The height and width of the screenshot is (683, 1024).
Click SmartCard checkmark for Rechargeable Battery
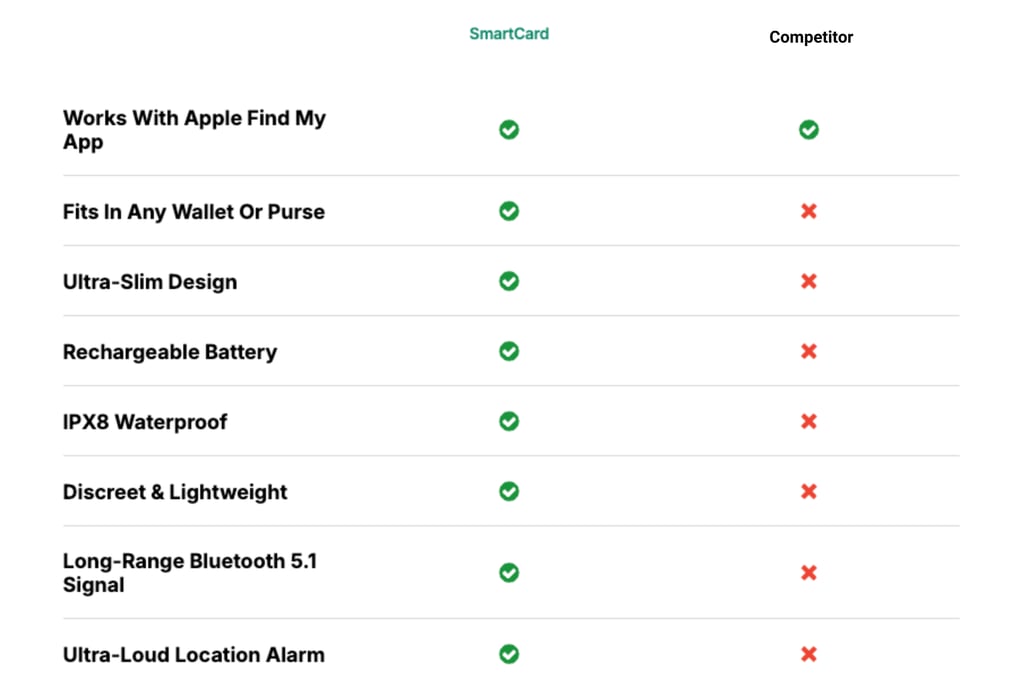[509, 351]
